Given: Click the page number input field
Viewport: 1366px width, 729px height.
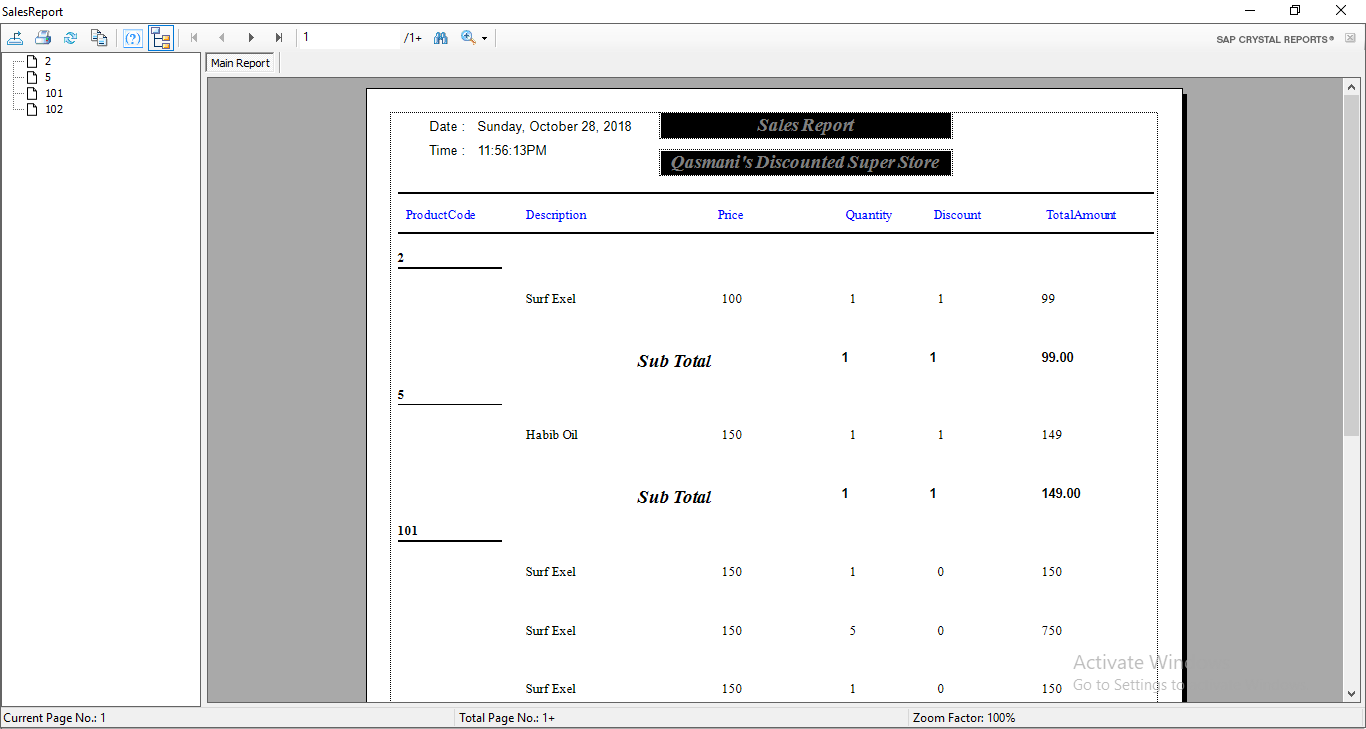Looking at the screenshot, I should tap(350, 38).
